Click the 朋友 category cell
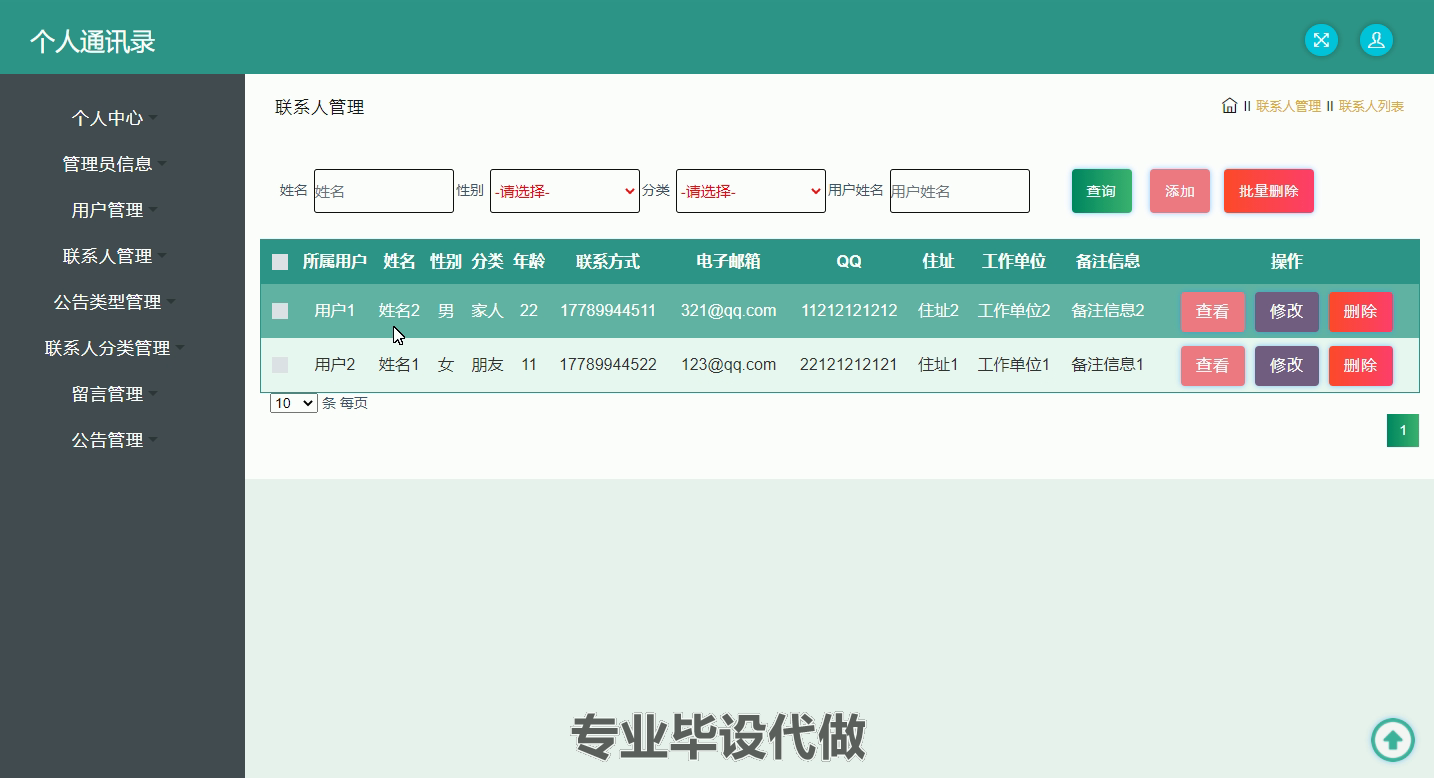Viewport: 1434px width, 778px height. (x=487, y=365)
